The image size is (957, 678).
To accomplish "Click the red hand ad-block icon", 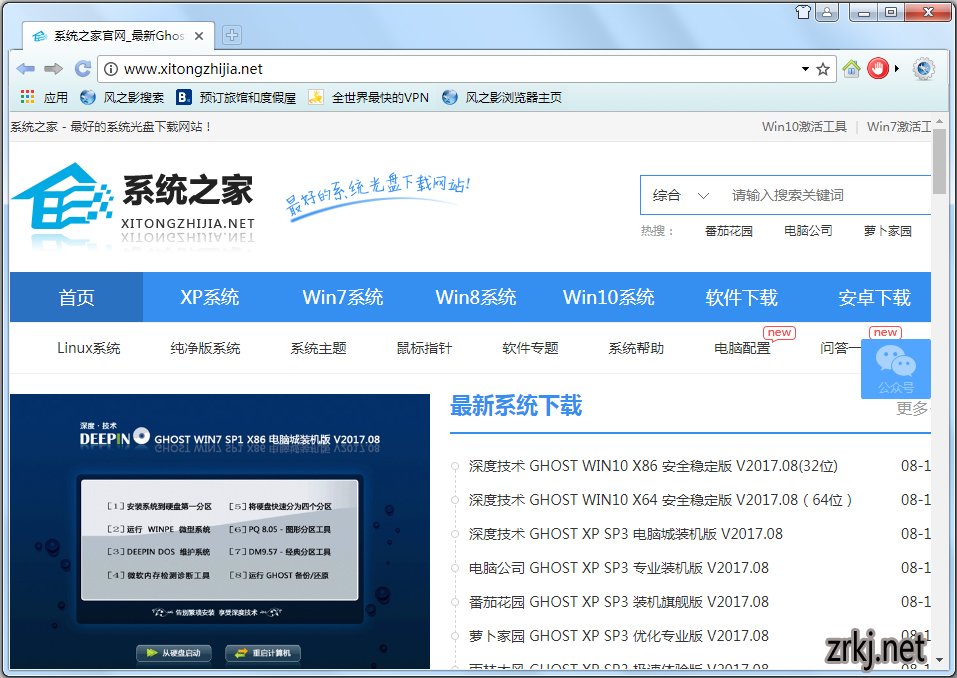I will (878, 68).
